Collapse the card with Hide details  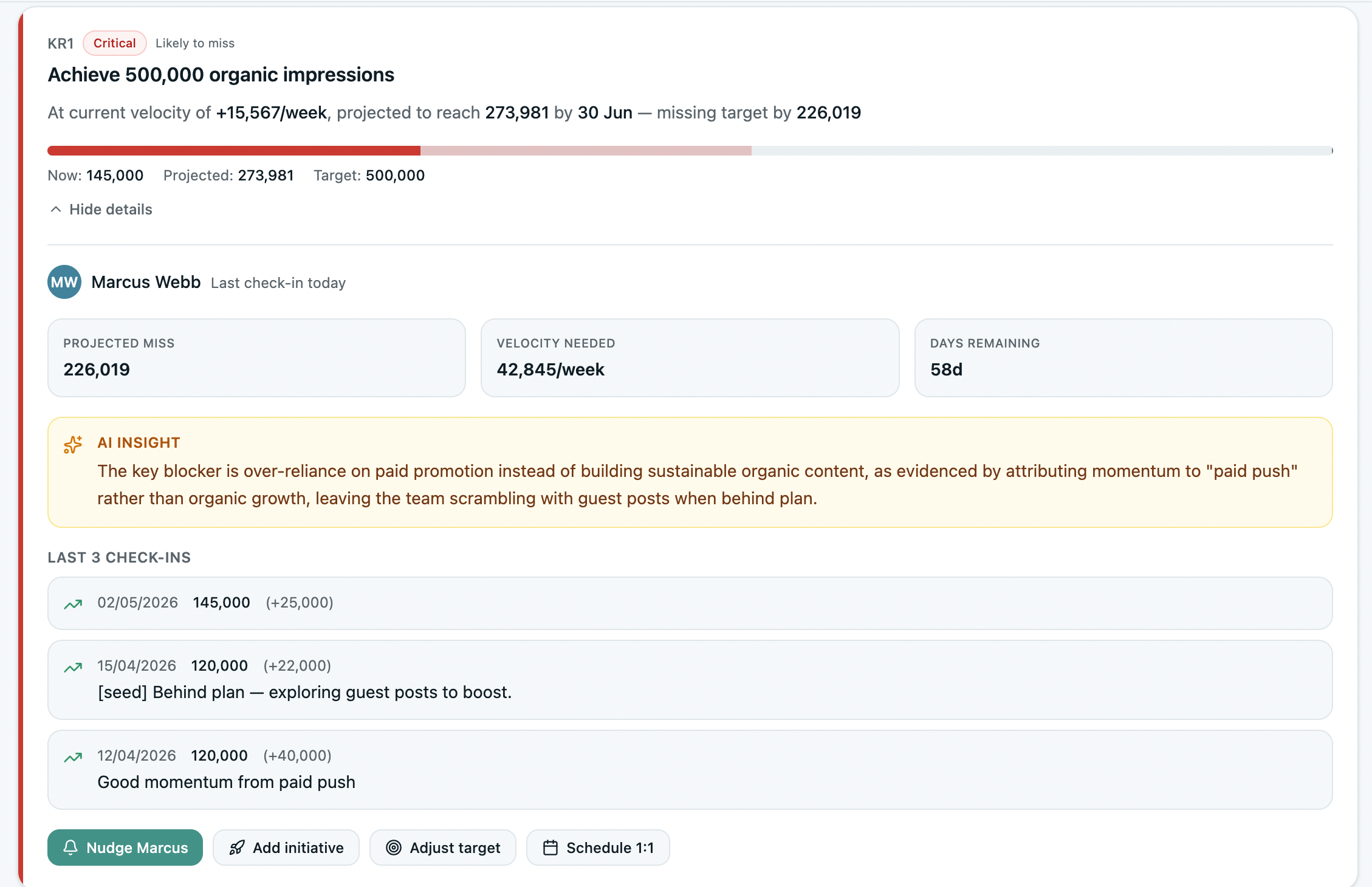point(101,210)
